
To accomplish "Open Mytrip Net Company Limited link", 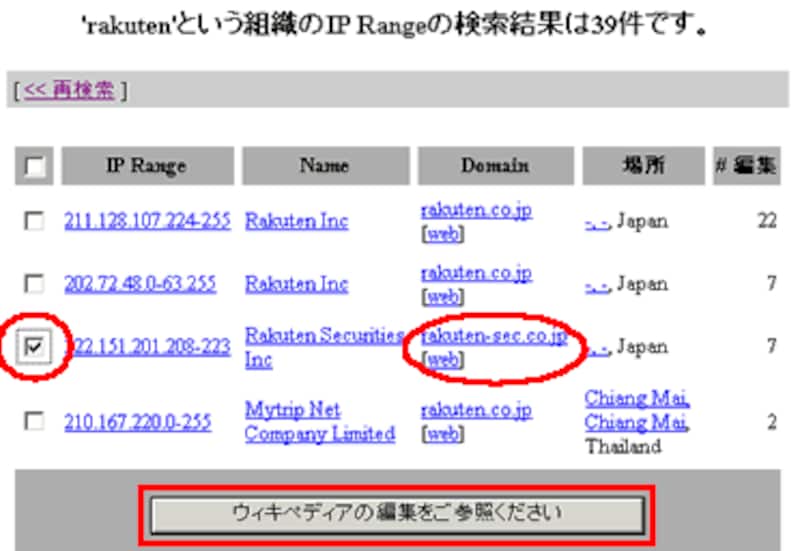I will (x=320, y=422).
